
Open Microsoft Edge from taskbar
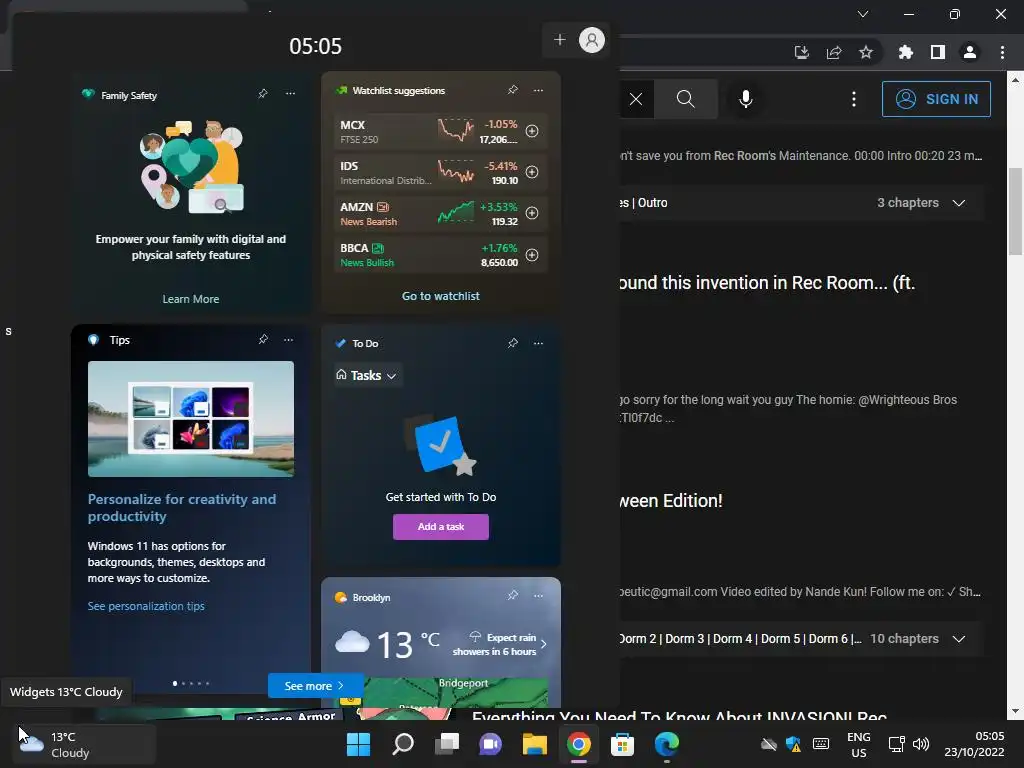click(666, 744)
